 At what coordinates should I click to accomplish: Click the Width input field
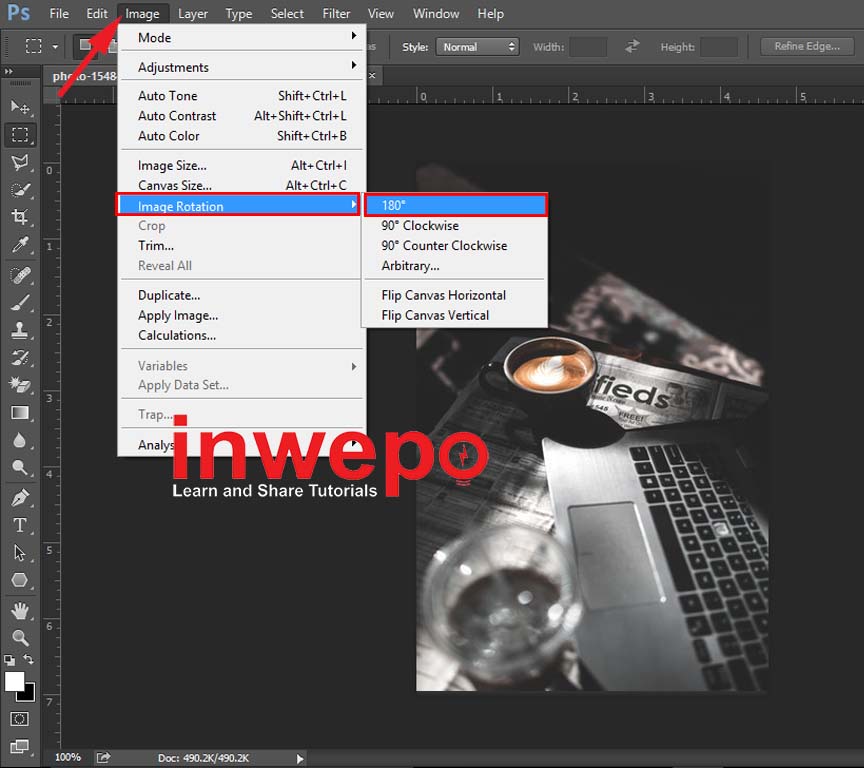coord(588,47)
